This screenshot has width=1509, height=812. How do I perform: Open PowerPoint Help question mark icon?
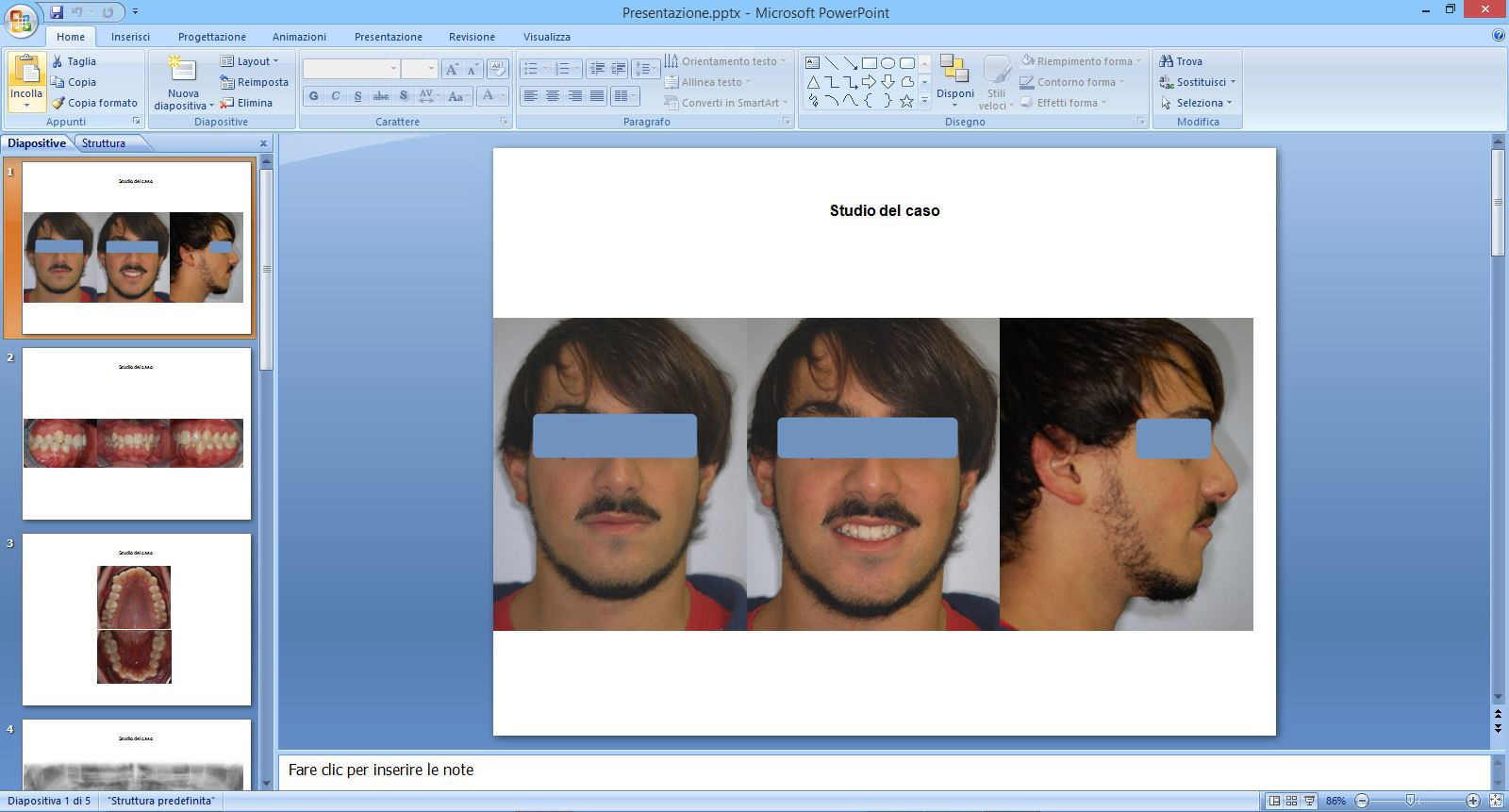pos(1499,36)
